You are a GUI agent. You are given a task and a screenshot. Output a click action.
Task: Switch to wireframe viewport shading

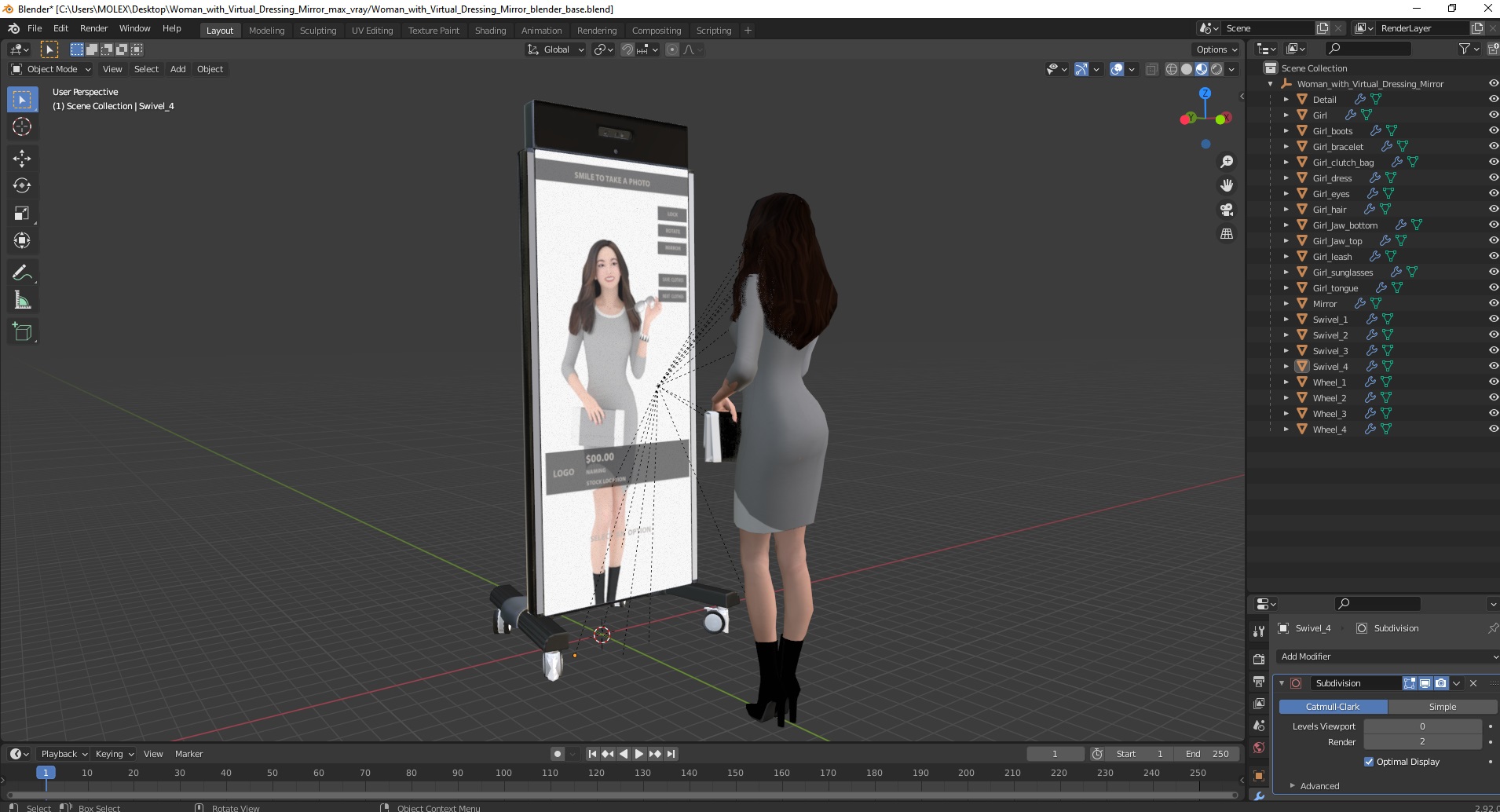1172,69
